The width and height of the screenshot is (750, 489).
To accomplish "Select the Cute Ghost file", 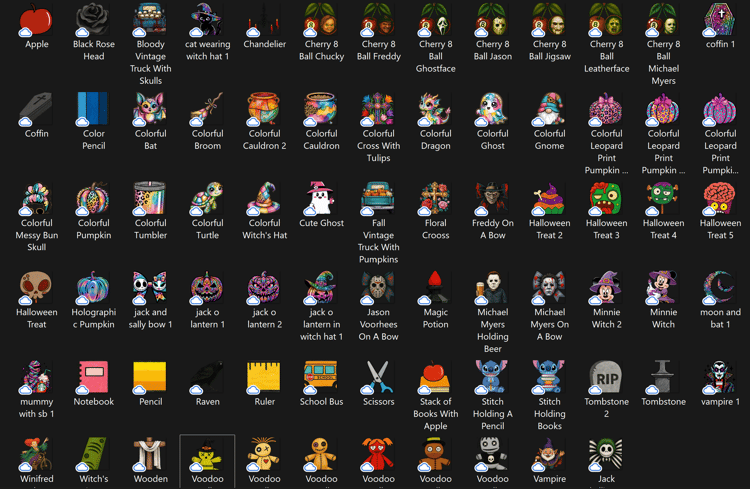I will coord(321,199).
